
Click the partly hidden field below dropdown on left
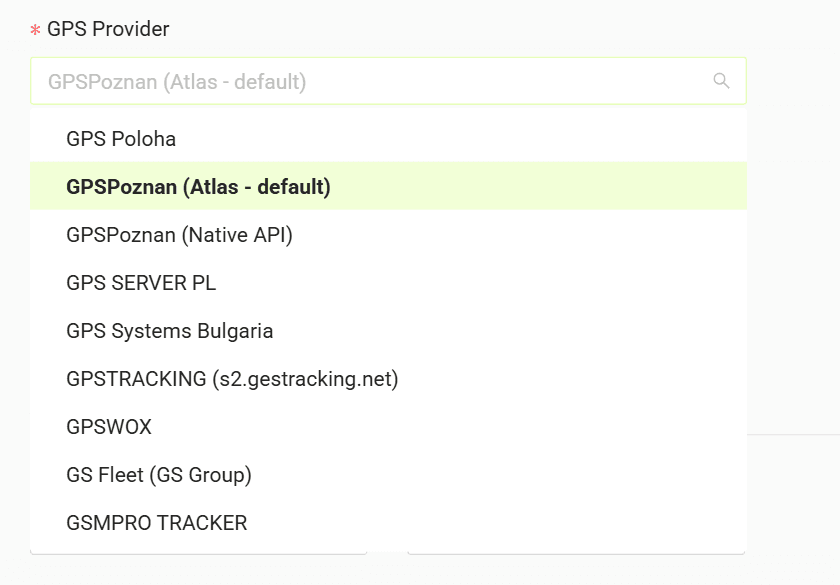[x=198, y=551]
